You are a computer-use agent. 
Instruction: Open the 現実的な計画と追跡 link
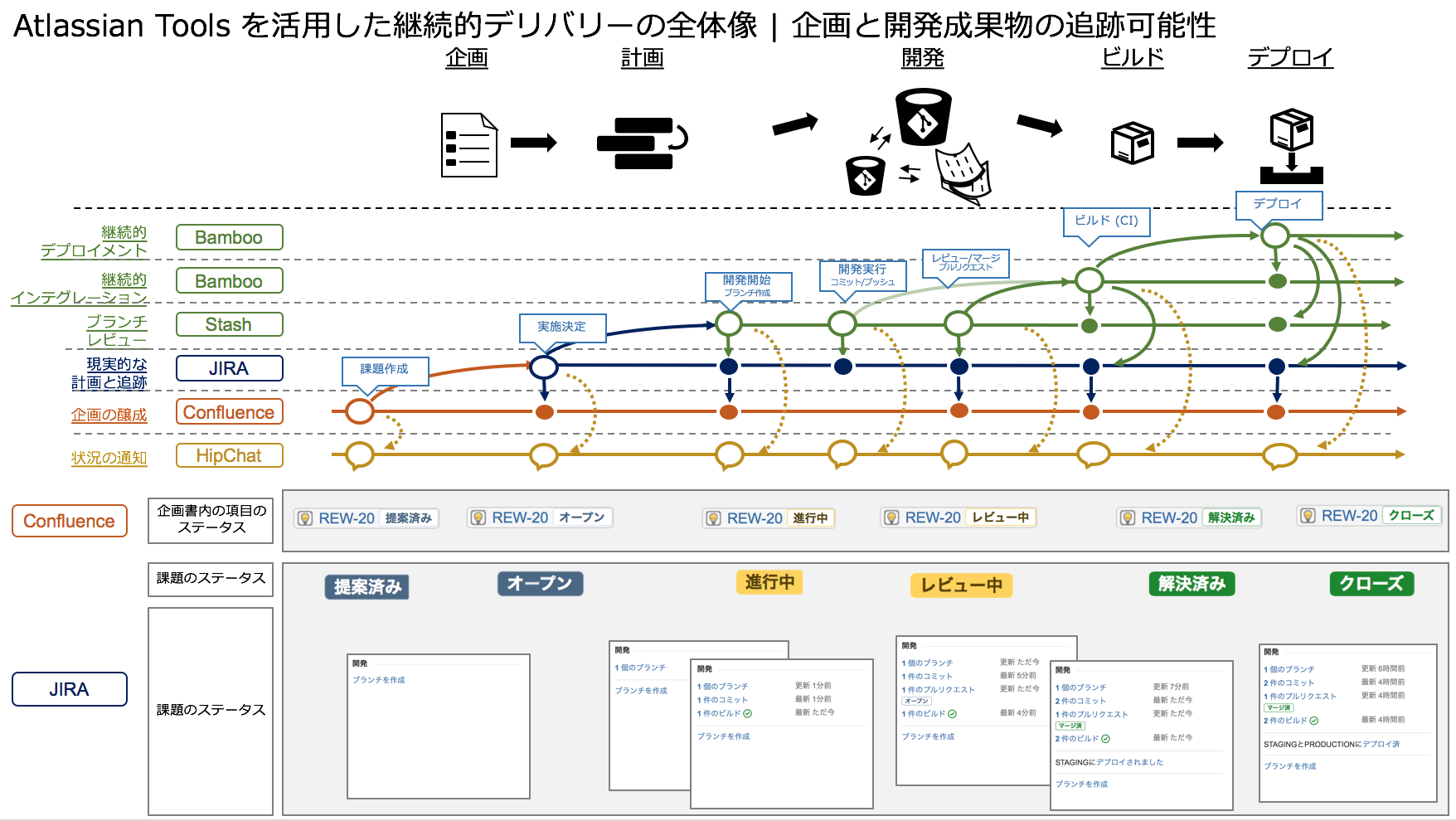109,373
